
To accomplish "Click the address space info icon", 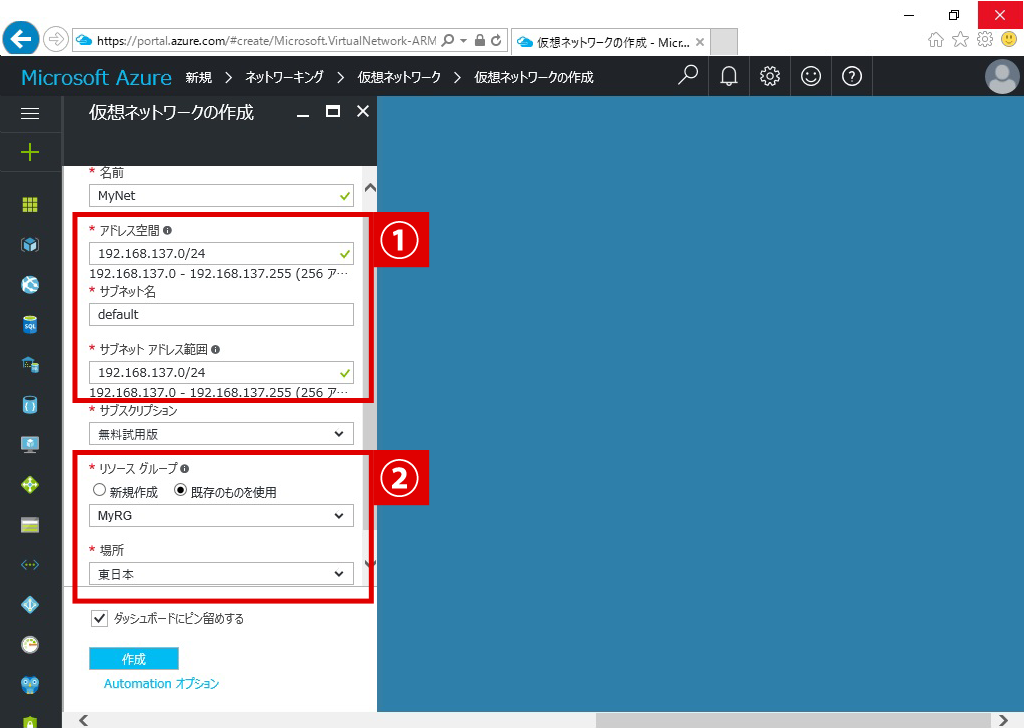I will pos(167,230).
